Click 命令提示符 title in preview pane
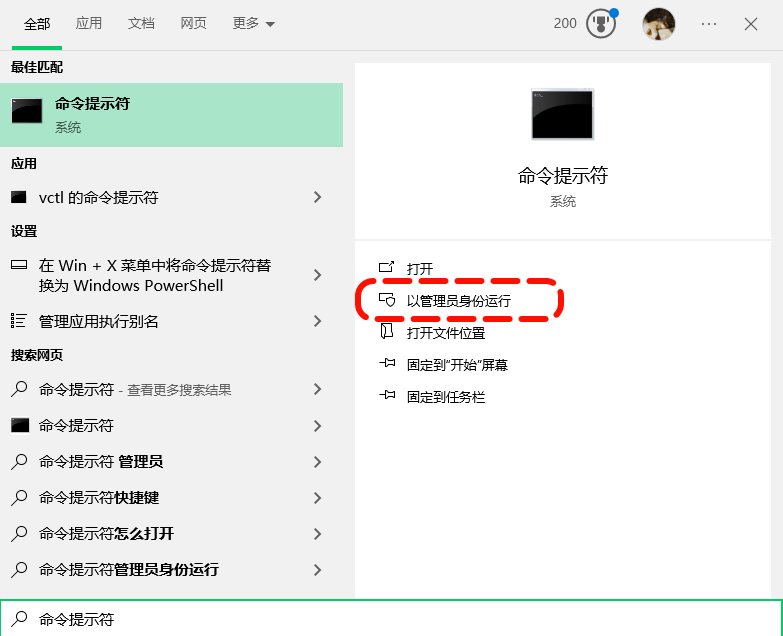Image resolution: width=783 pixels, height=636 pixels. tap(563, 176)
